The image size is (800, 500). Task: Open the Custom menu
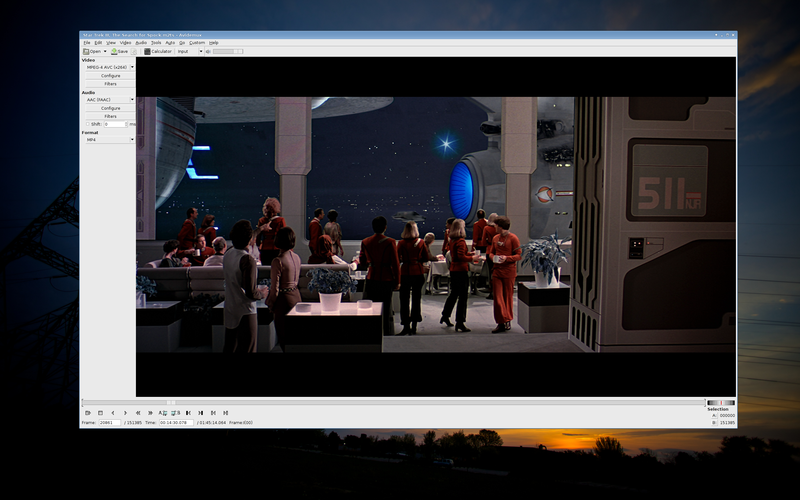coord(197,43)
